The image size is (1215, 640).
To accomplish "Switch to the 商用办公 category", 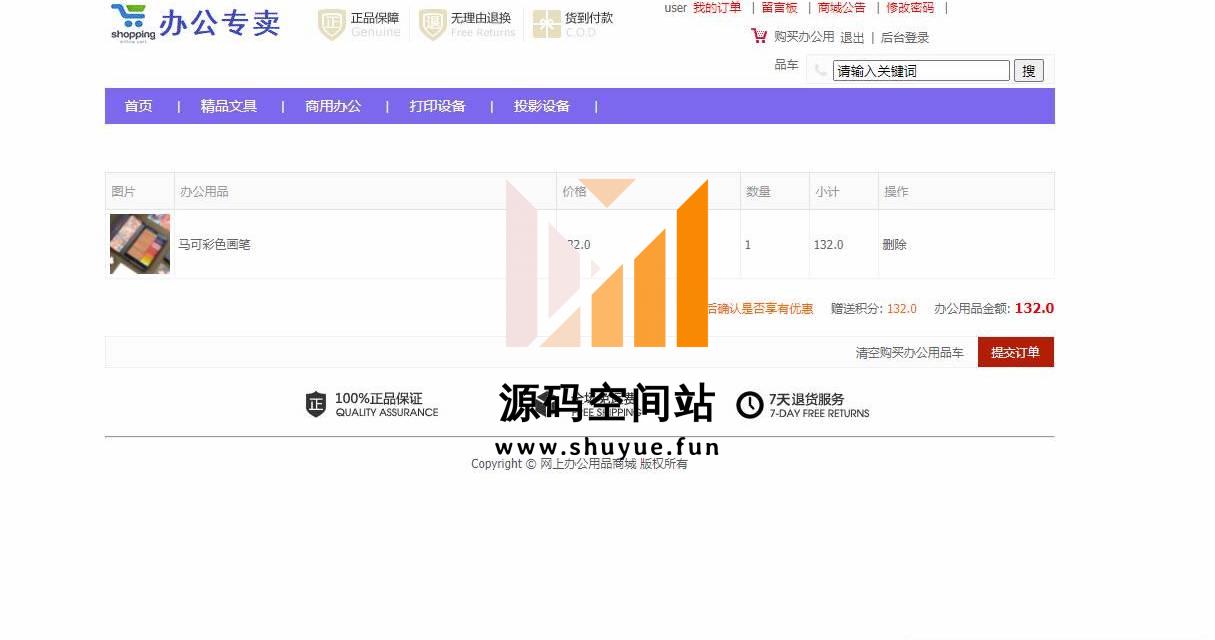I will coord(333,106).
